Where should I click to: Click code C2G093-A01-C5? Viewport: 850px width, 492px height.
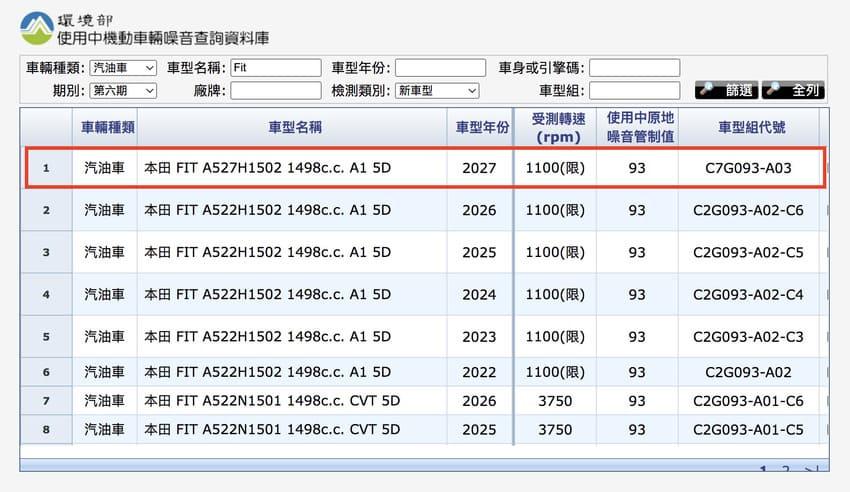(x=748, y=430)
